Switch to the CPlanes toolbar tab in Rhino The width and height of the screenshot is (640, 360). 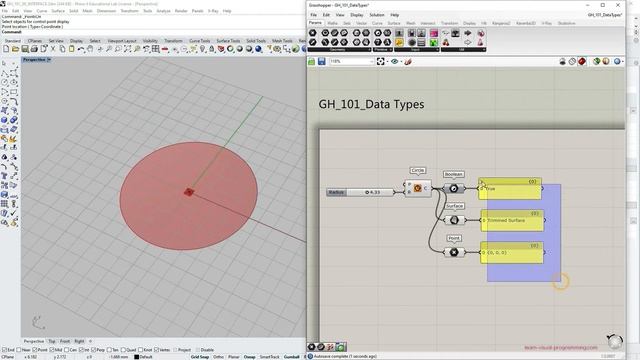coord(35,41)
